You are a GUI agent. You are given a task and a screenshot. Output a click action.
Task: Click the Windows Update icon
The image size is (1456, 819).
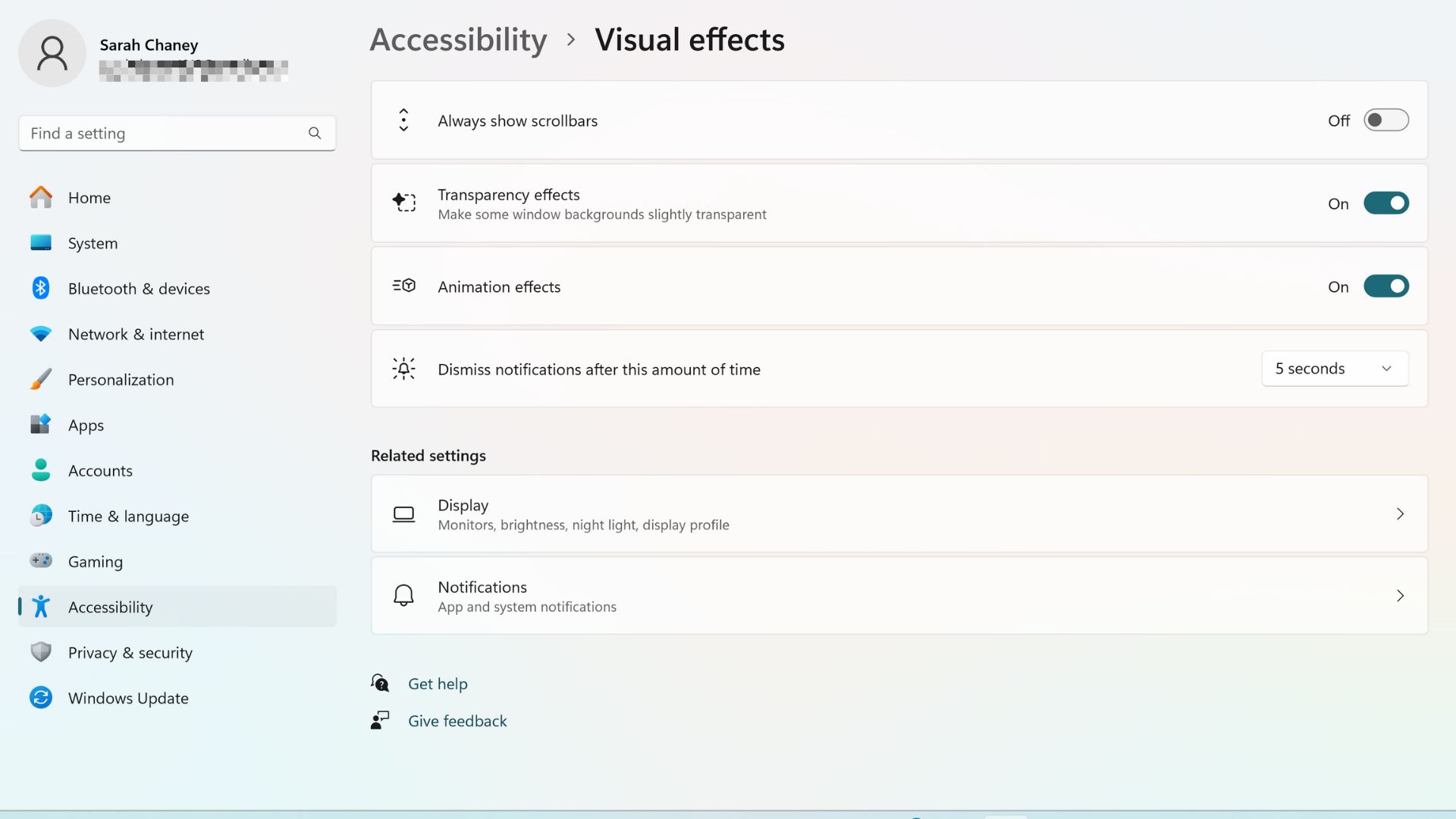point(41,698)
